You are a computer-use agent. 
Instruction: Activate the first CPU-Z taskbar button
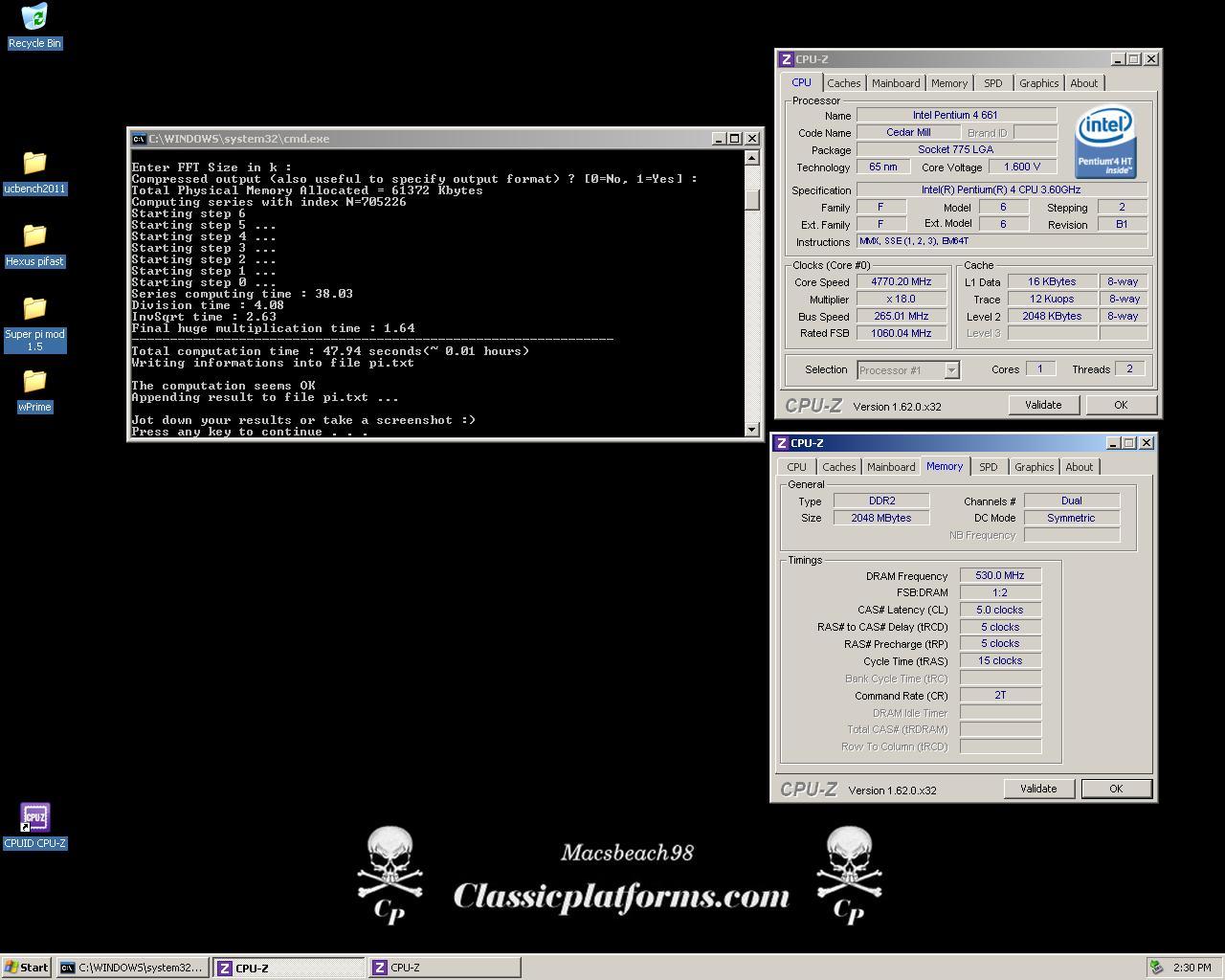289,968
